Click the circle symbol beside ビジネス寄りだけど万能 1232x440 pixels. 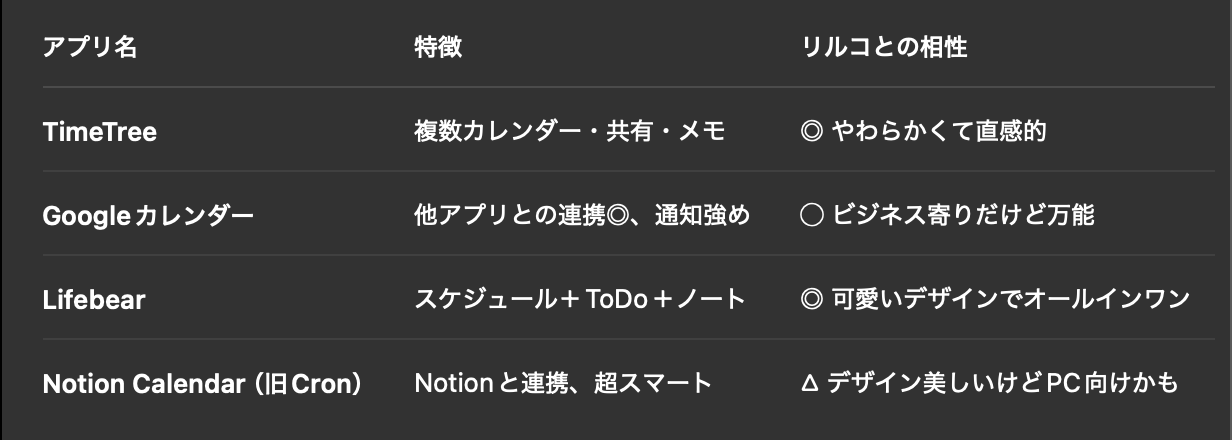click(812, 215)
